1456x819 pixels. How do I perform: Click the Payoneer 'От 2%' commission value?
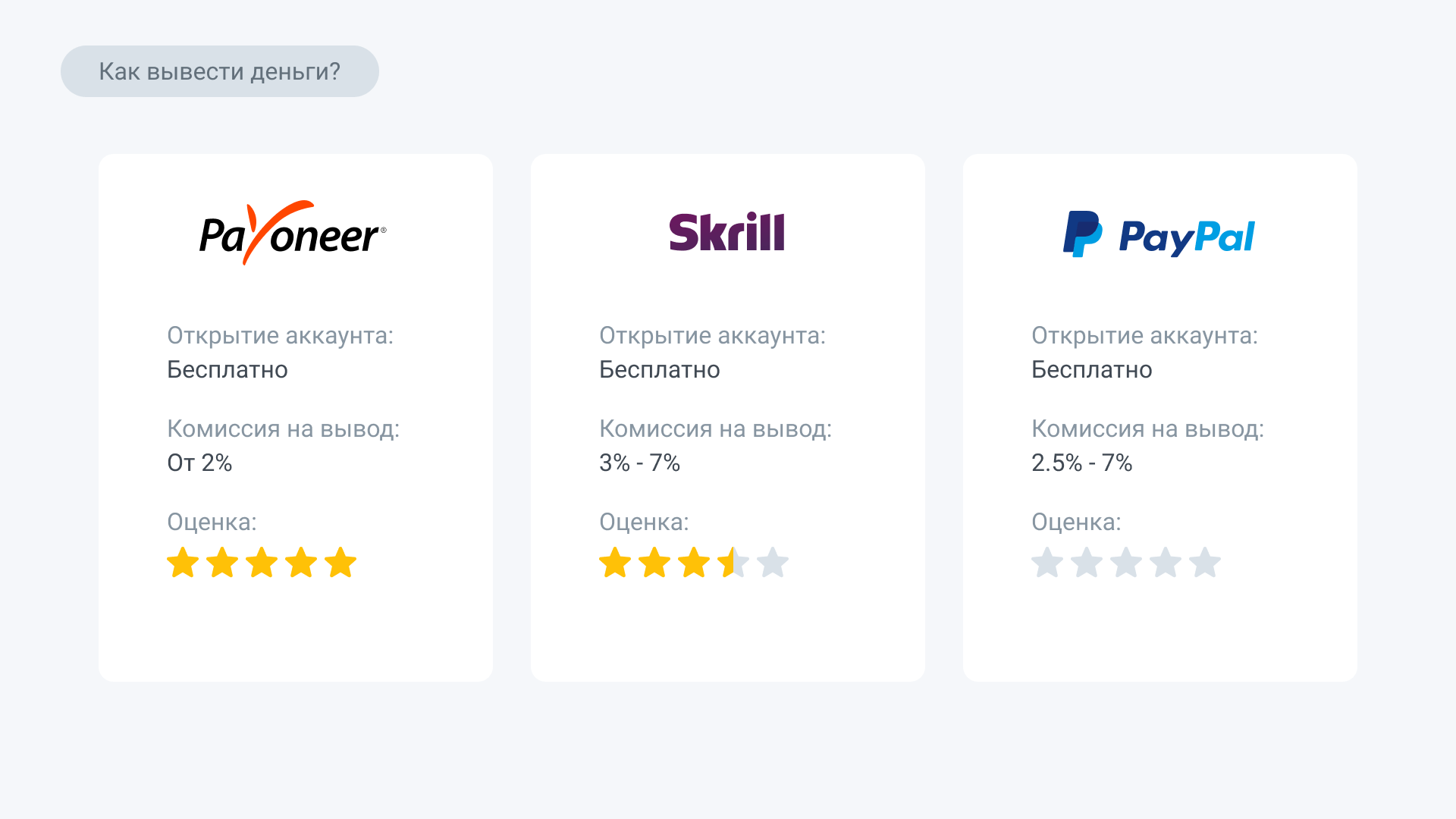(x=199, y=463)
